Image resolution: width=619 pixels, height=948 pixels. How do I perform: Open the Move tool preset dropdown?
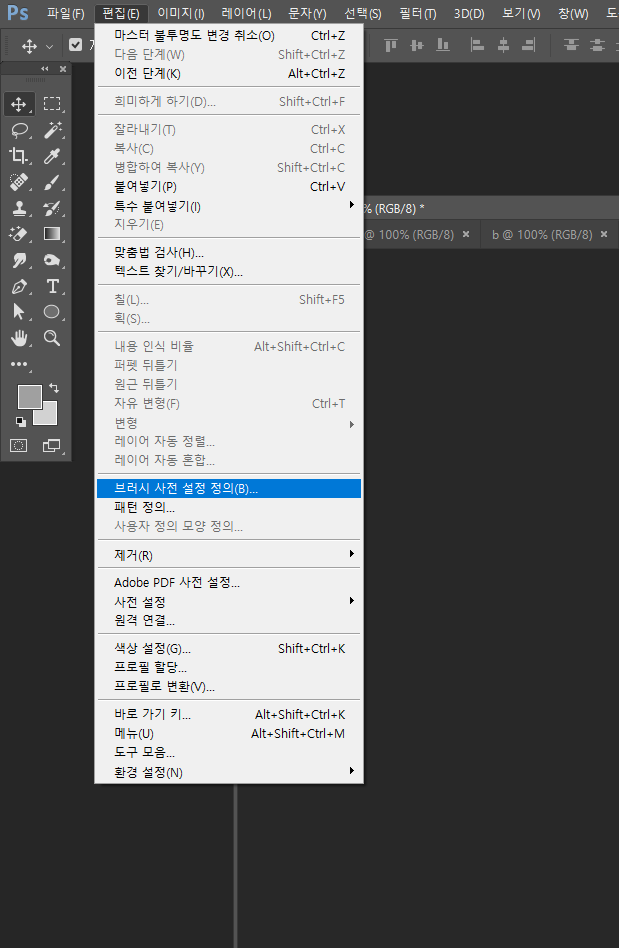[x=50, y=46]
